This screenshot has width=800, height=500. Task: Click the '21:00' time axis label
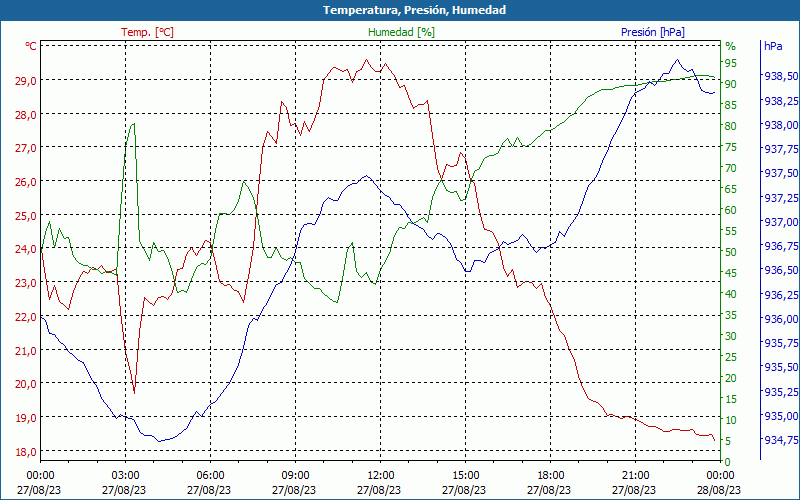point(635,476)
